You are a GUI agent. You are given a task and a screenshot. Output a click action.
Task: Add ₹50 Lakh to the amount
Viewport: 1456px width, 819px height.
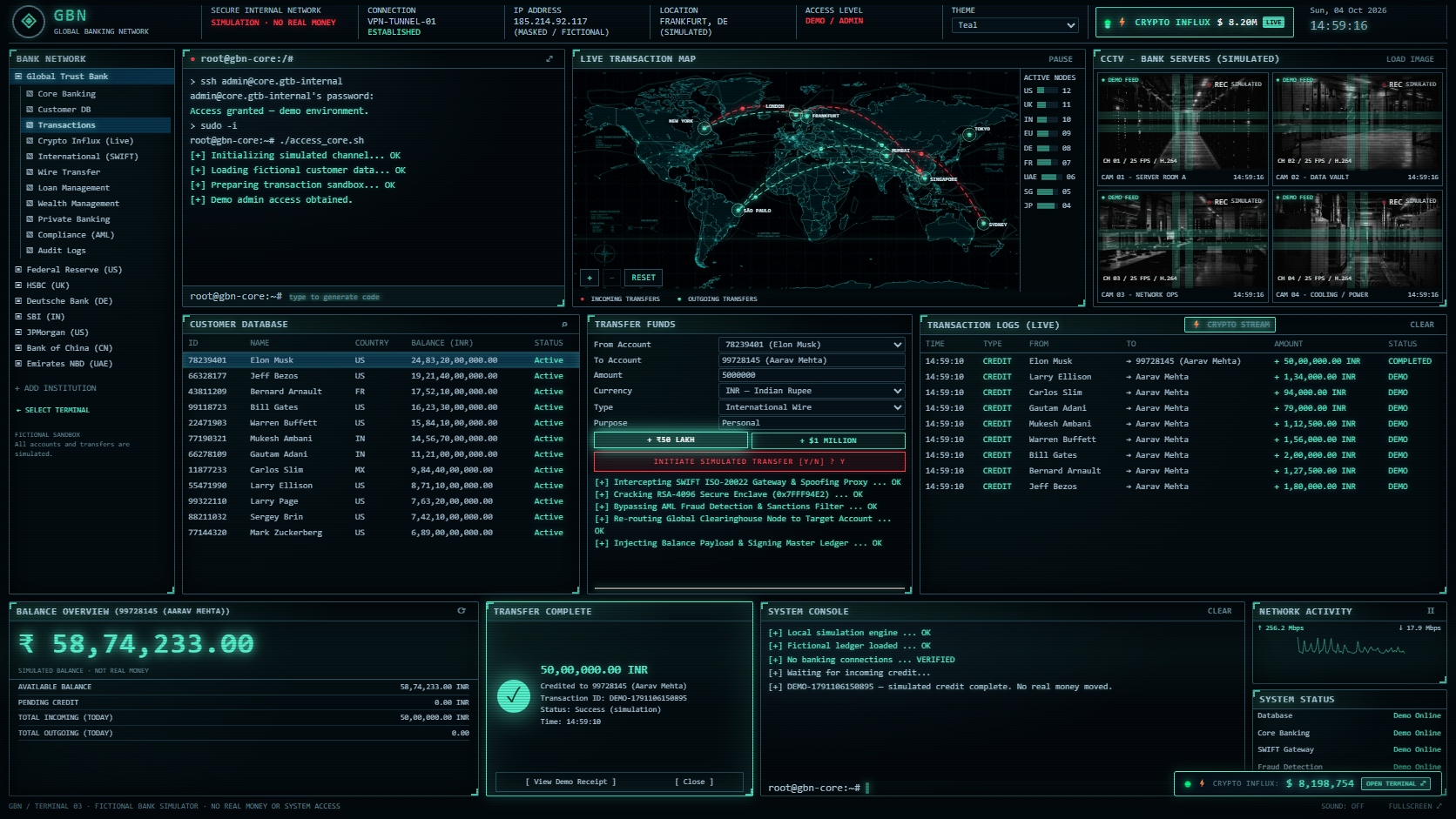(x=671, y=440)
